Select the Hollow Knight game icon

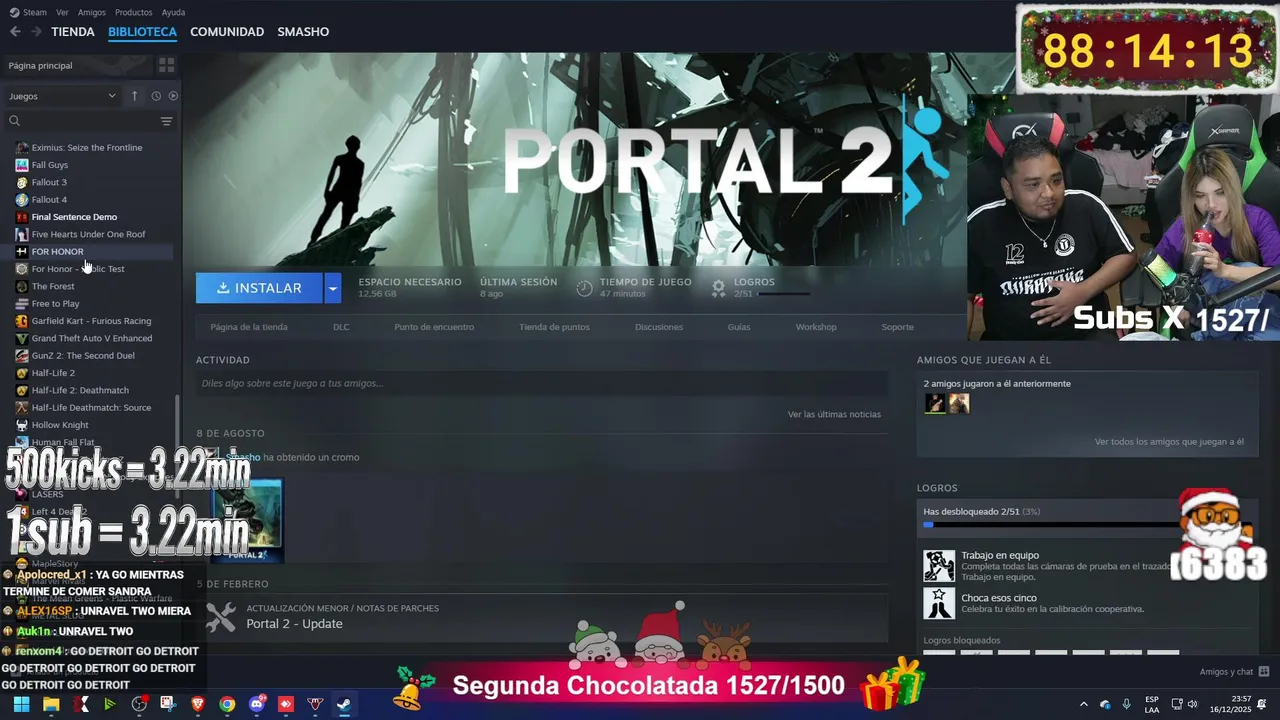[22, 425]
